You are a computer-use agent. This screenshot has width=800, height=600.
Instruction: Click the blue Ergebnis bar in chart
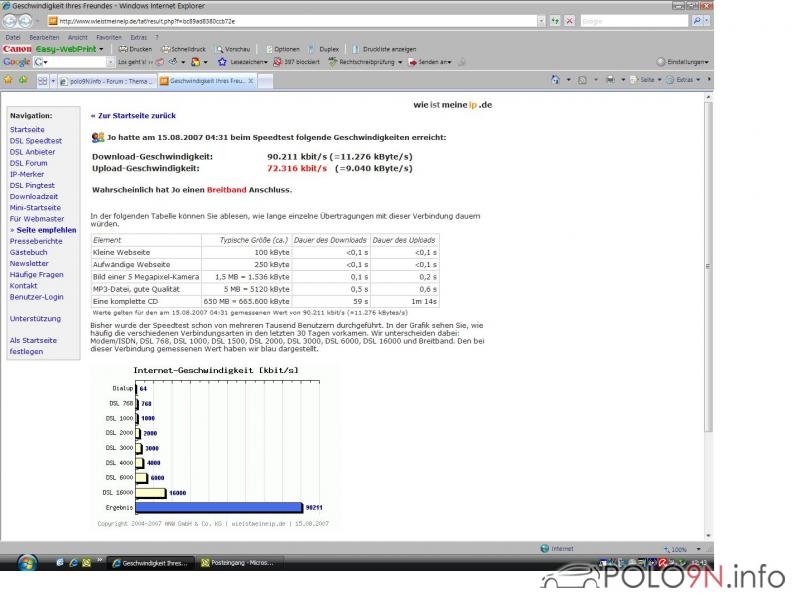[219, 507]
